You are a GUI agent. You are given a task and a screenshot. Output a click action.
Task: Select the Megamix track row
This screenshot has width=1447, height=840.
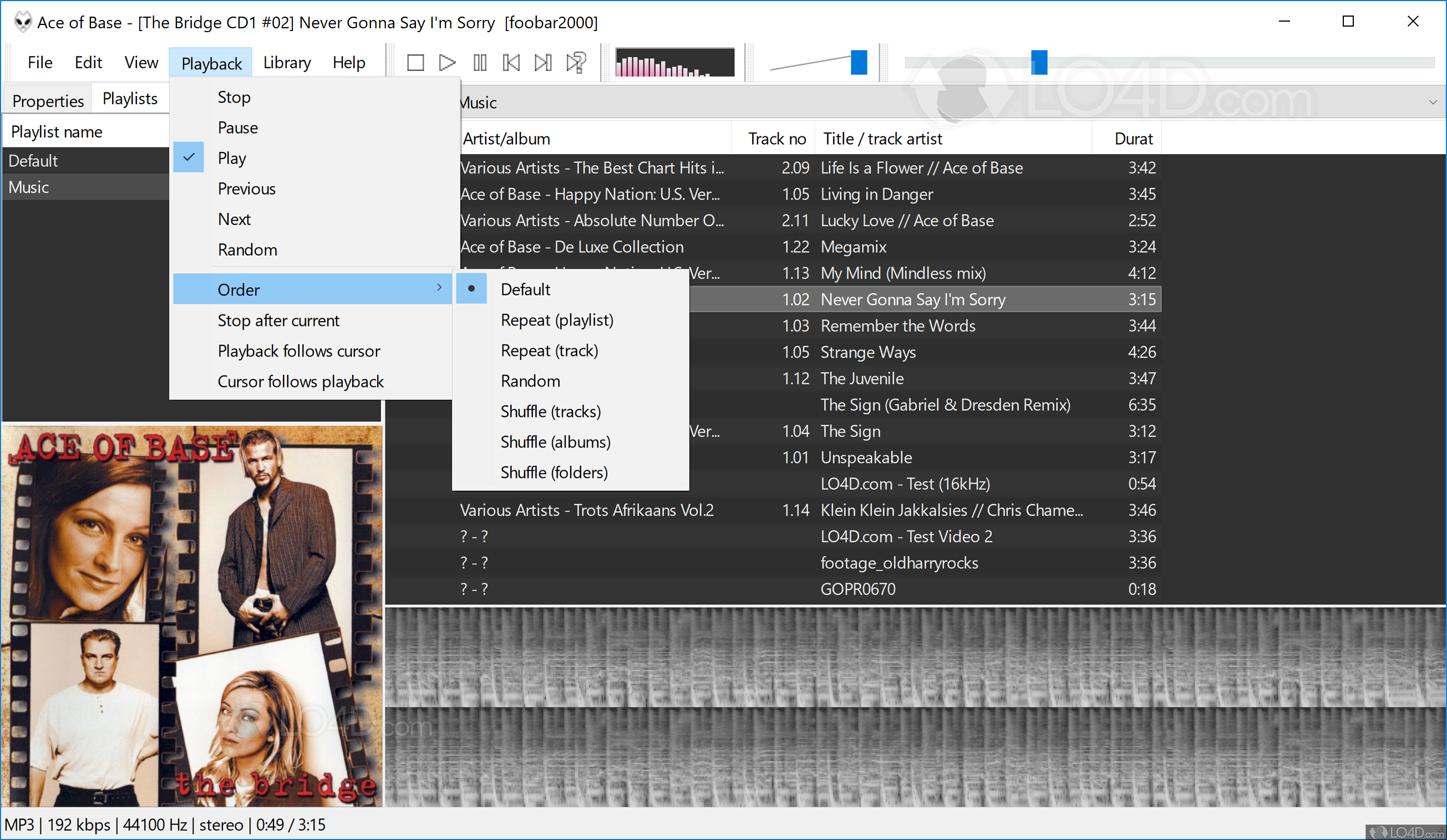pos(811,246)
